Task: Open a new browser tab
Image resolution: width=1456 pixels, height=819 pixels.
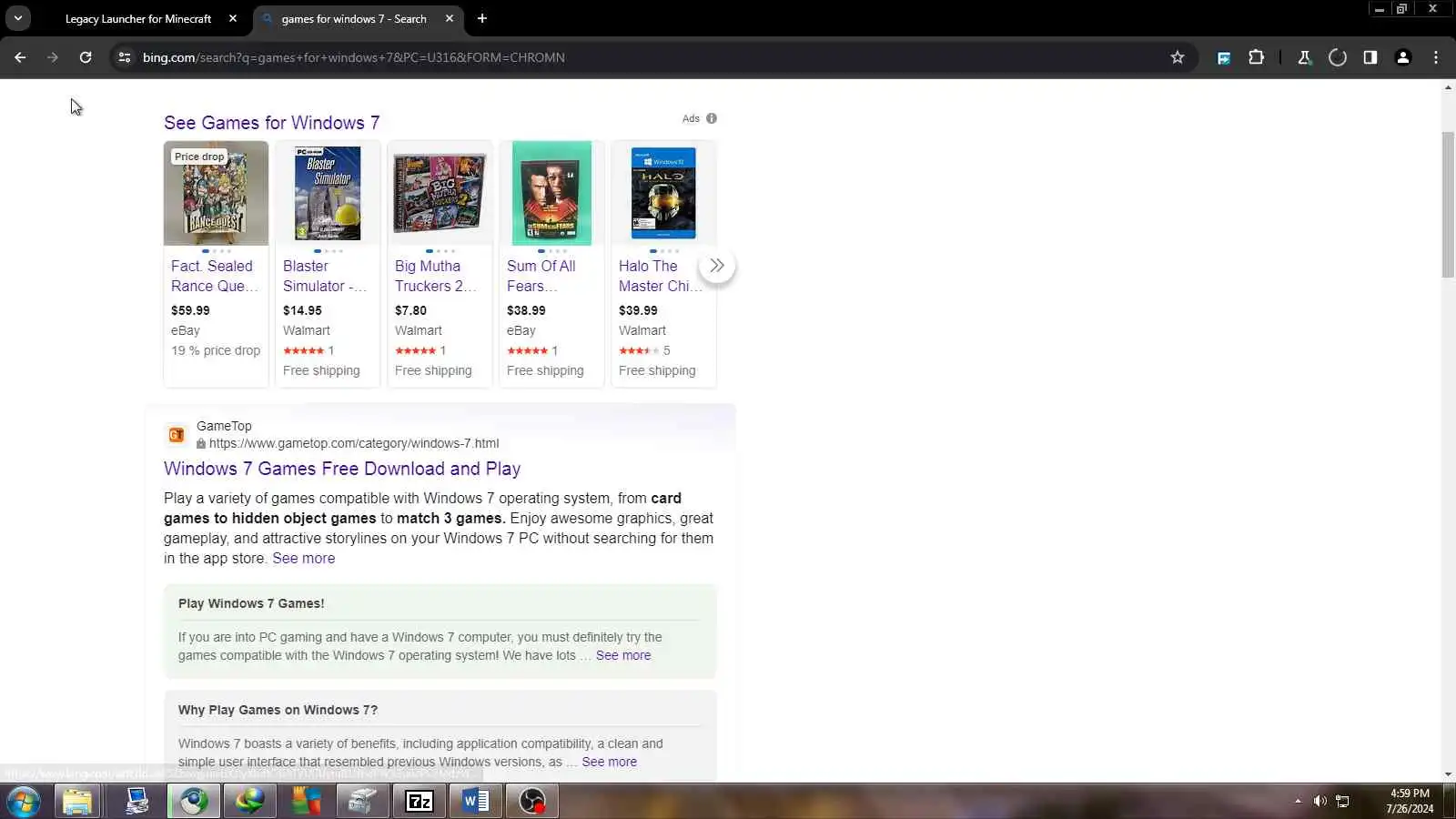Action: click(x=482, y=18)
